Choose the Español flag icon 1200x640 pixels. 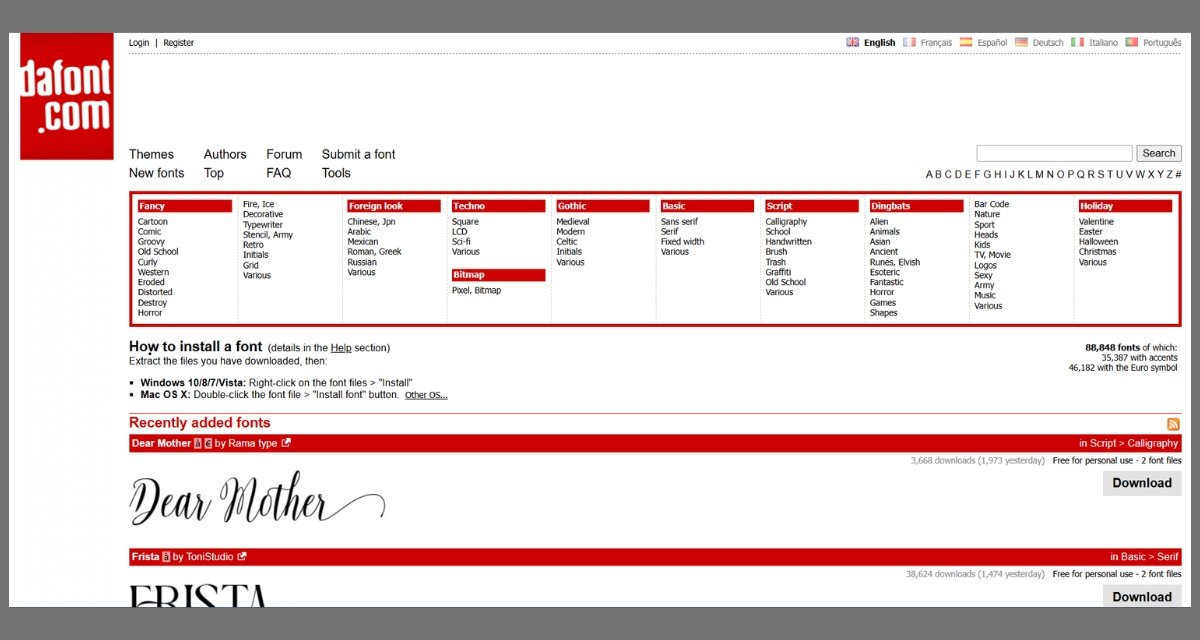click(x=966, y=43)
